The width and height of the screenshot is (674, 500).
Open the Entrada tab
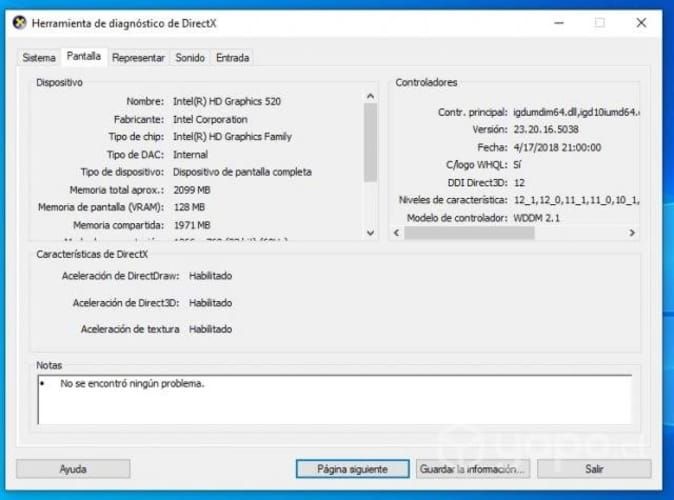click(x=233, y=58)
